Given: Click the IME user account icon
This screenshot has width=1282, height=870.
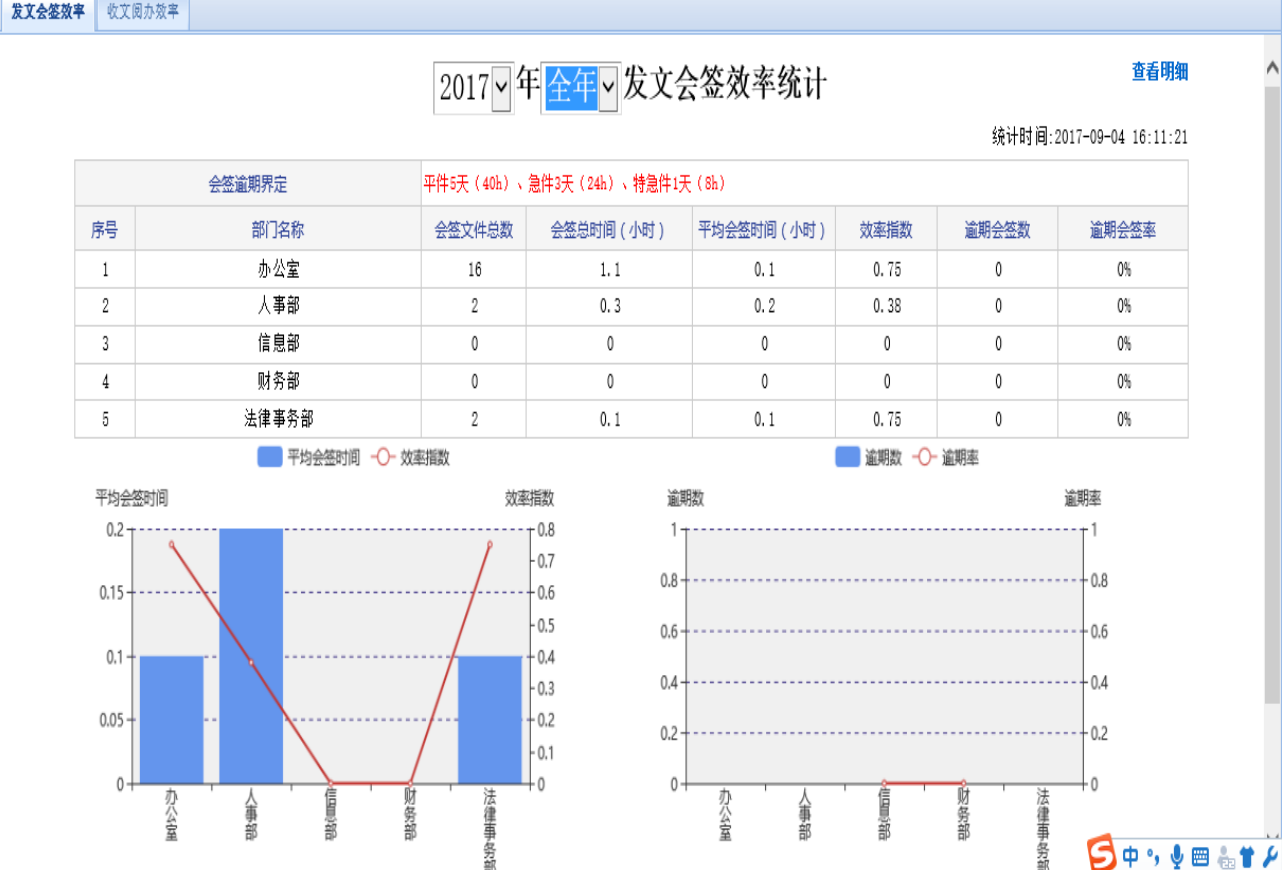Looking at the screenshot, I should (1224, 856).
